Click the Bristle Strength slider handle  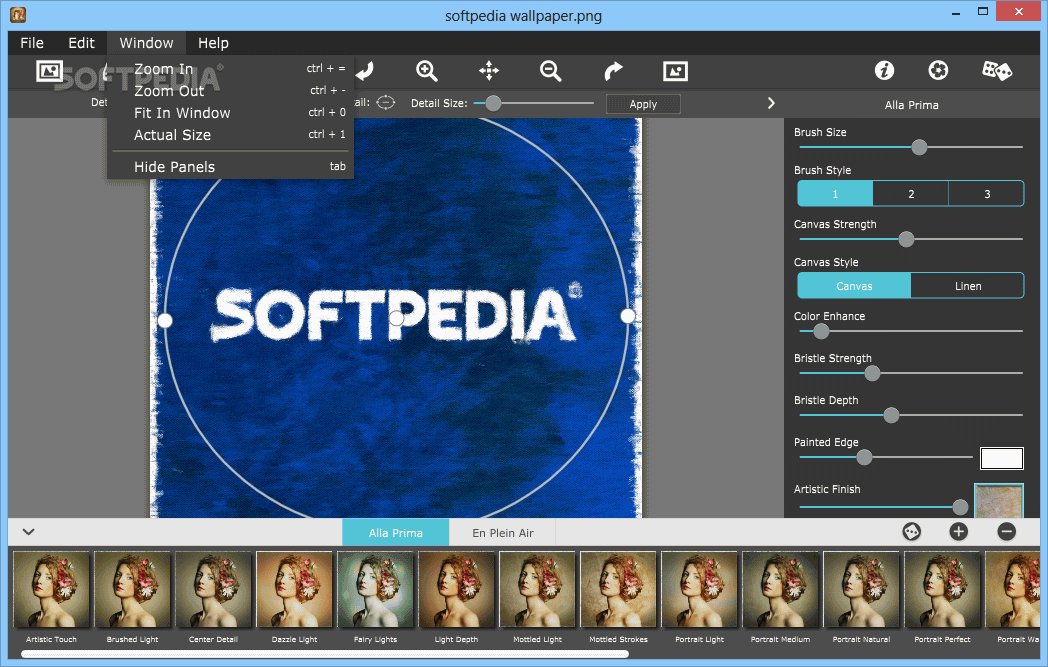point(872,373)
